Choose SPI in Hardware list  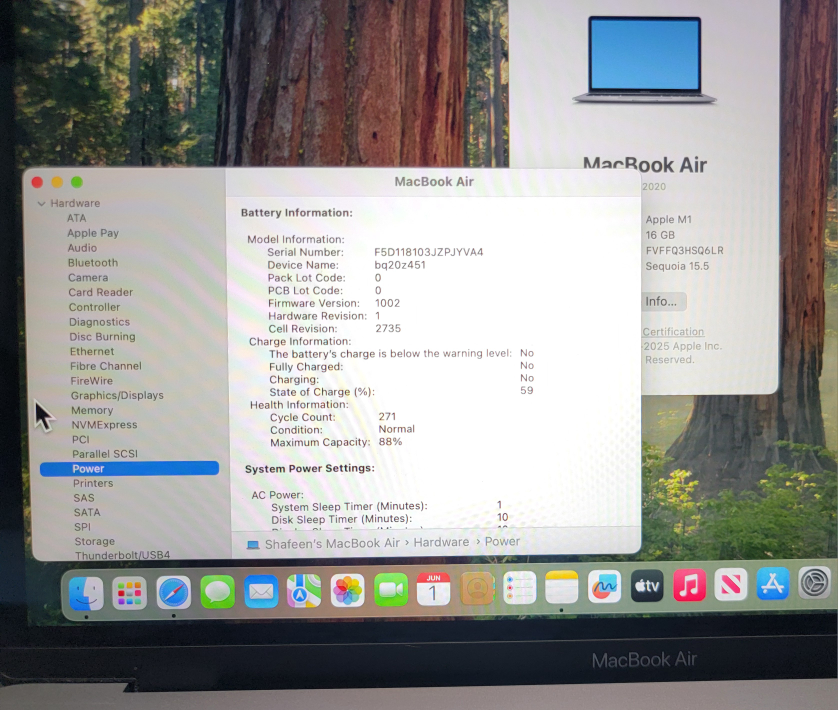(83, 527)
